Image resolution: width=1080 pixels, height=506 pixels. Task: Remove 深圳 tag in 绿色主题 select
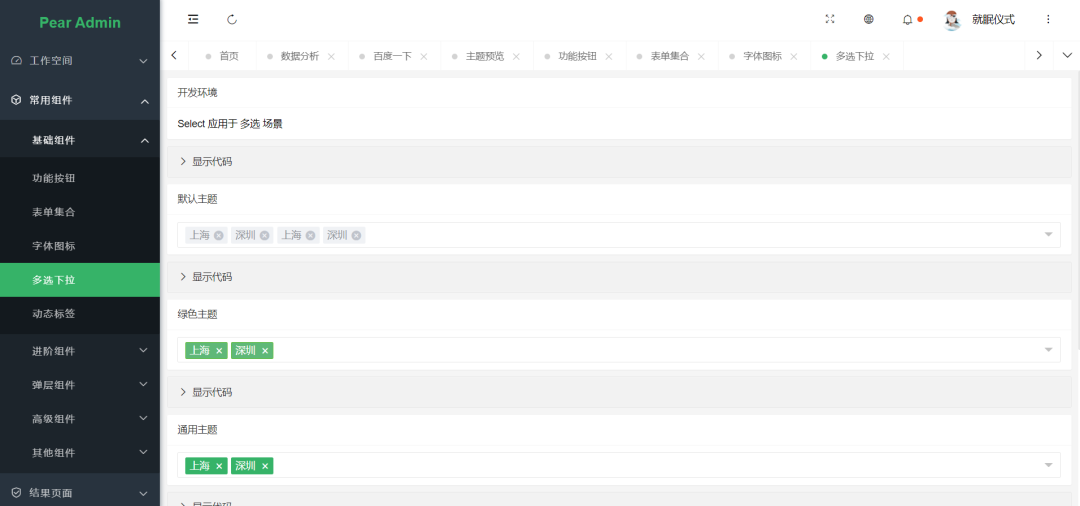pos(264,351)
